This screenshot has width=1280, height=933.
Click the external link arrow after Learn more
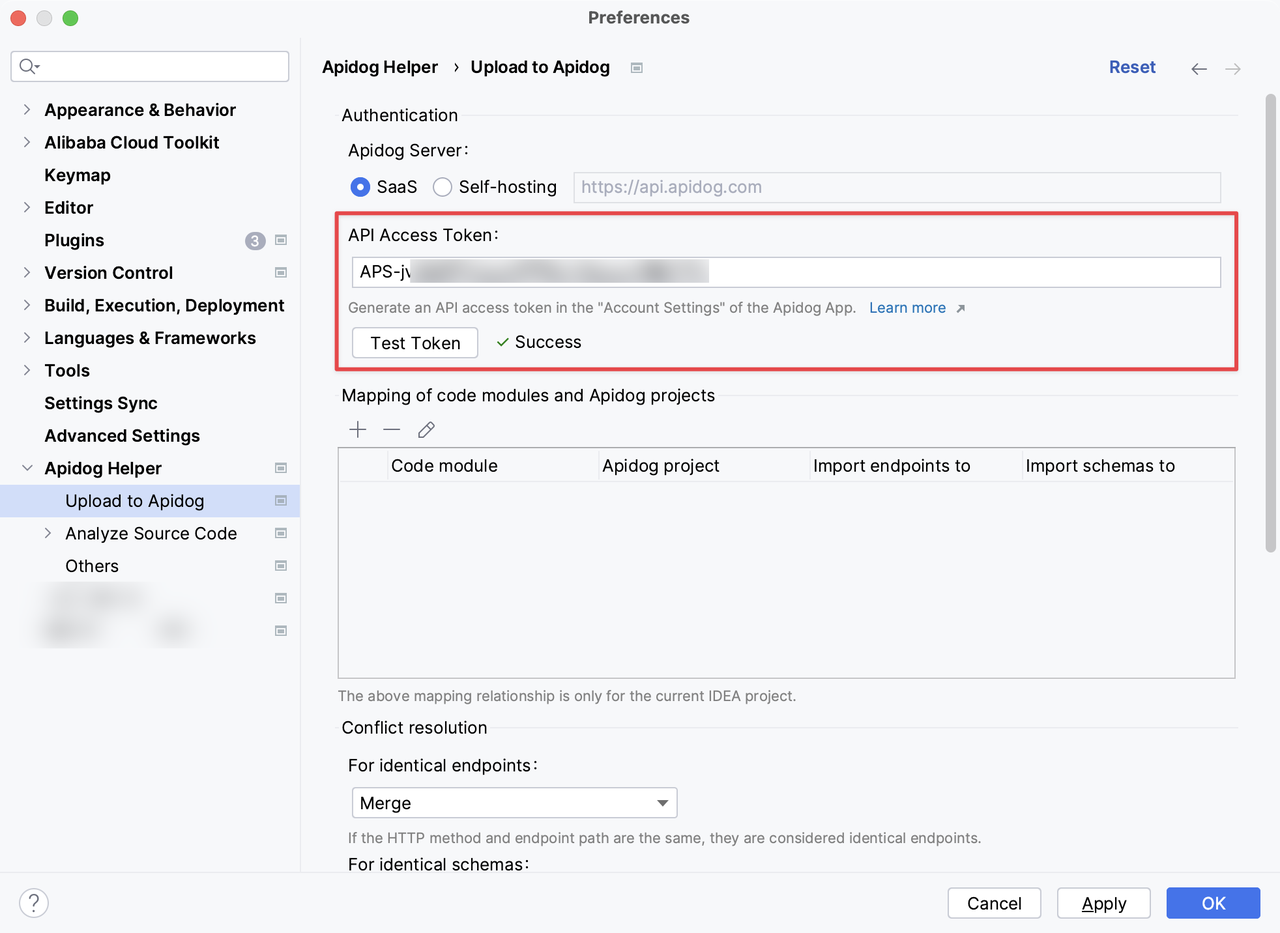click(x=960, y=309)
